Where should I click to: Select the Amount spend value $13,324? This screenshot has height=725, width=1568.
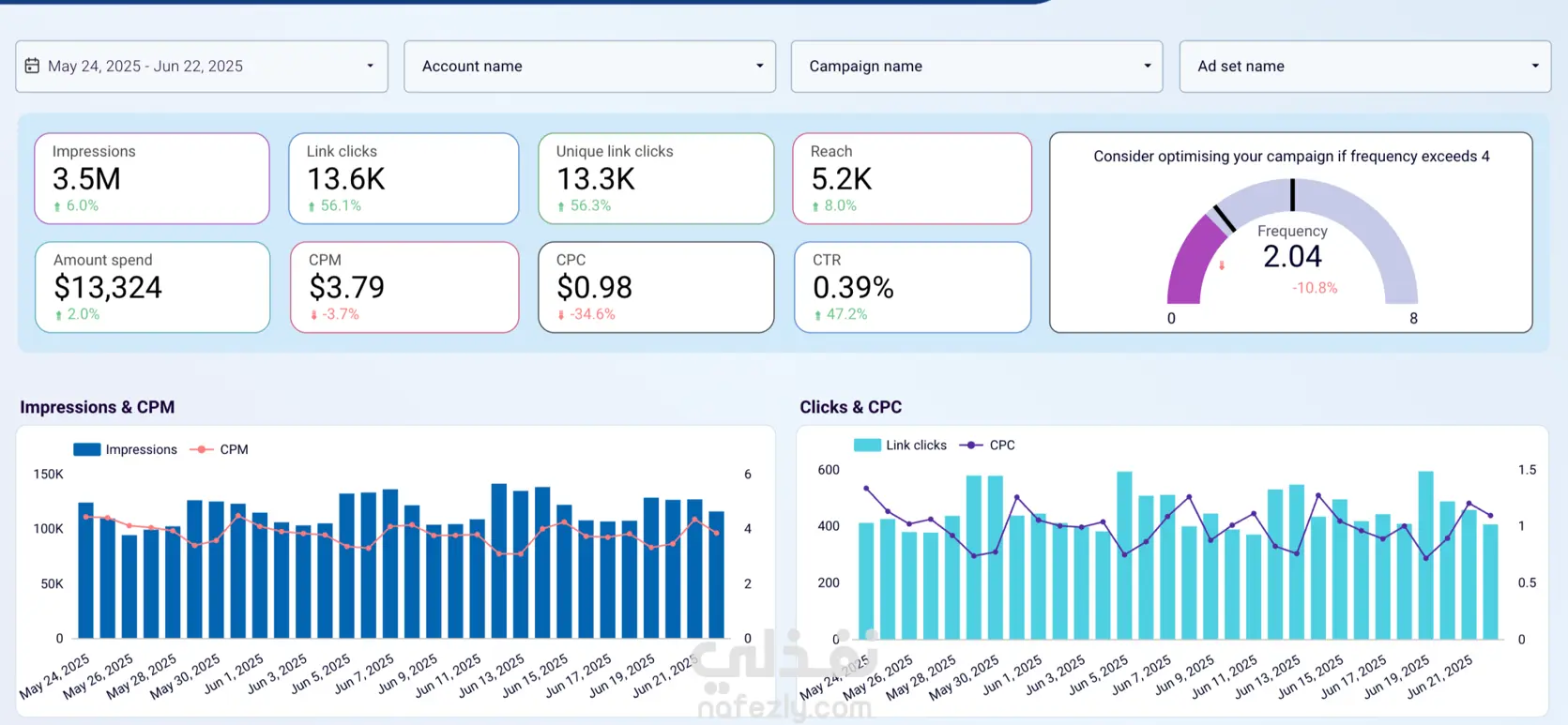click(108, 287)
